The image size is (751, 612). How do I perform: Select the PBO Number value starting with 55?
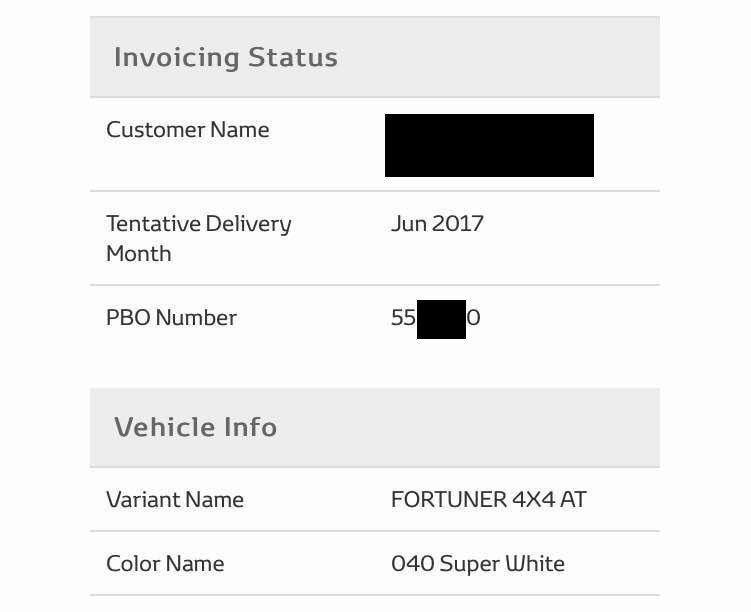pyautogui.click(x=435, y=318)
